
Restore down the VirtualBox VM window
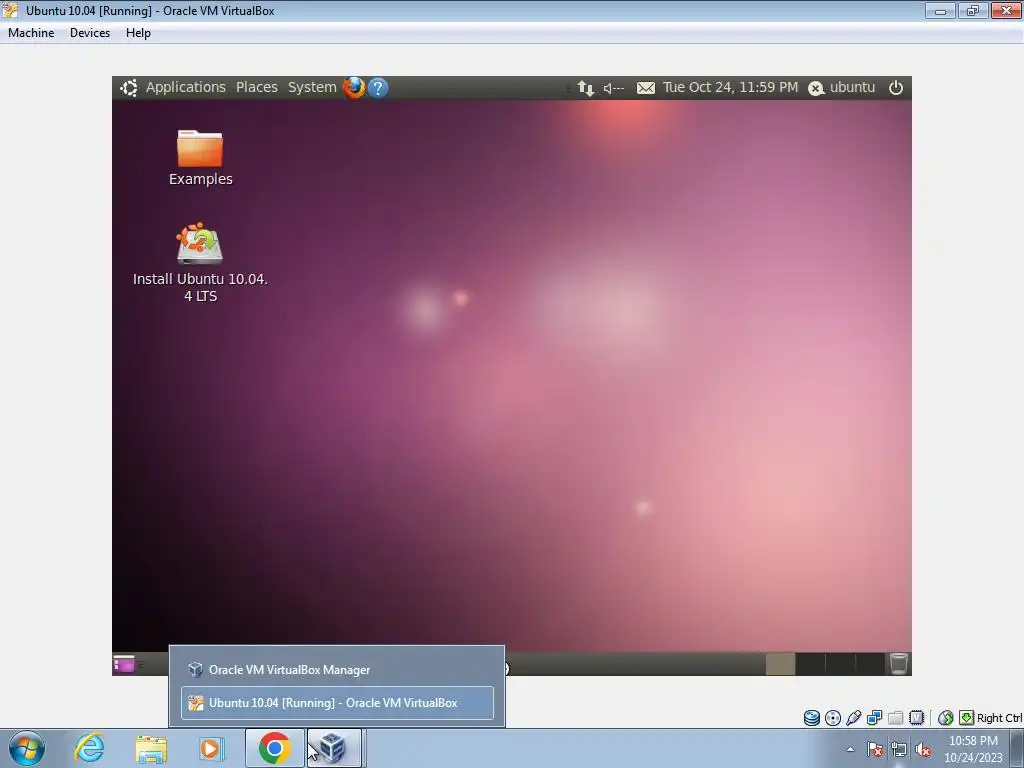click(x=973, y=10)
